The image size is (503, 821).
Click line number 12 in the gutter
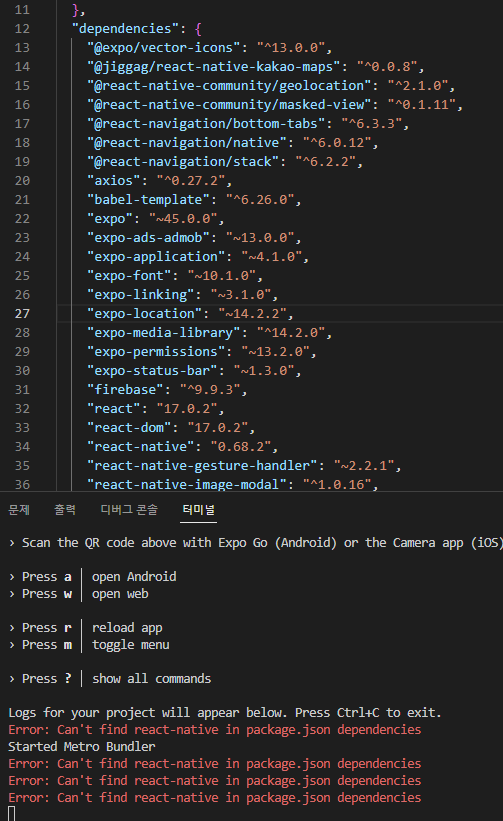pos(22,29)
